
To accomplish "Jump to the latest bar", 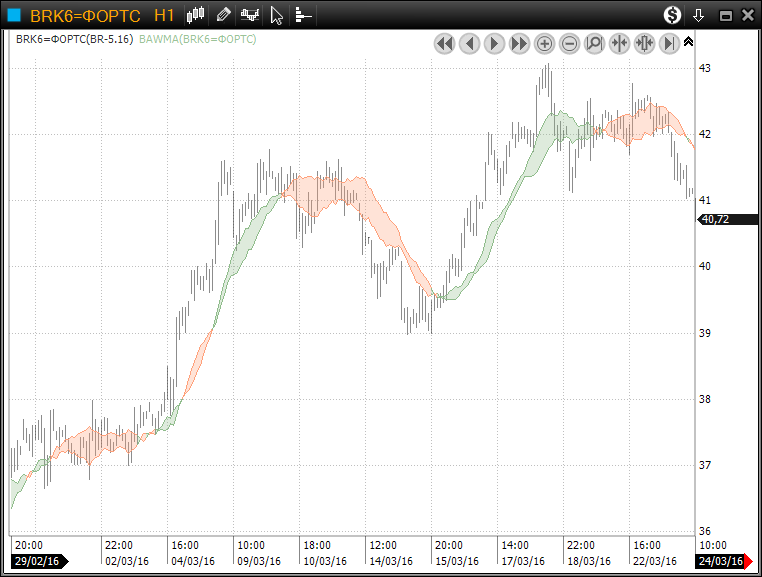I will click(669, 43).
